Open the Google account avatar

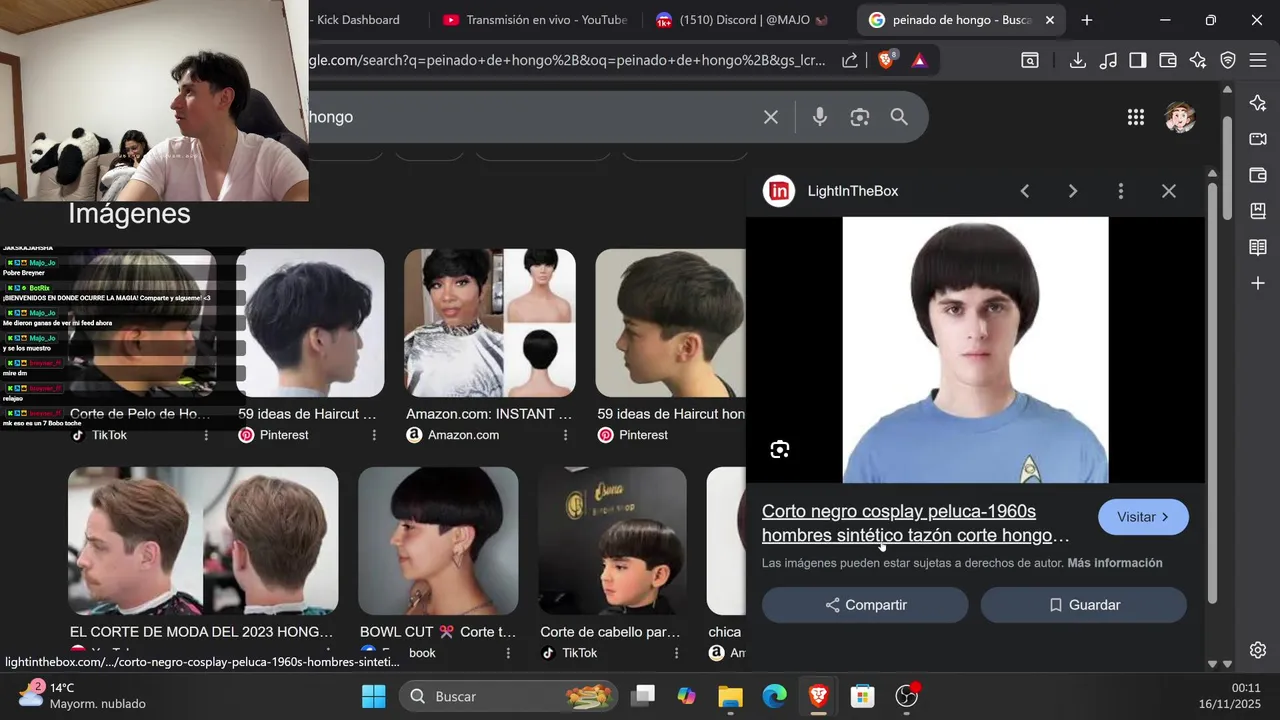(1180, 117)
